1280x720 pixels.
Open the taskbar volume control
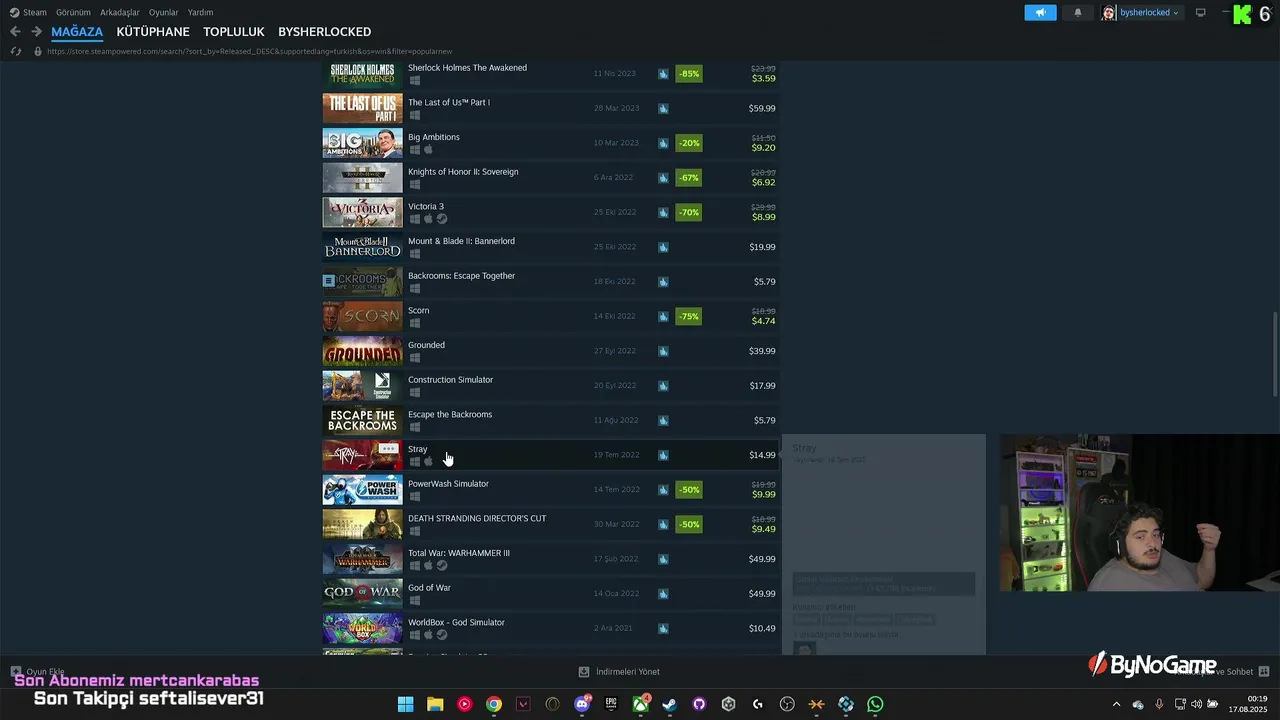[1196, 704]
